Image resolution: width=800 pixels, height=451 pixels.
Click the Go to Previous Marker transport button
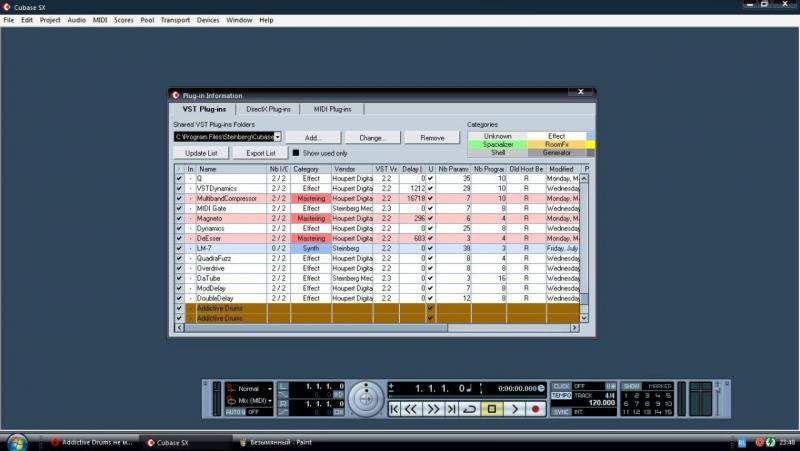point(394,409)
